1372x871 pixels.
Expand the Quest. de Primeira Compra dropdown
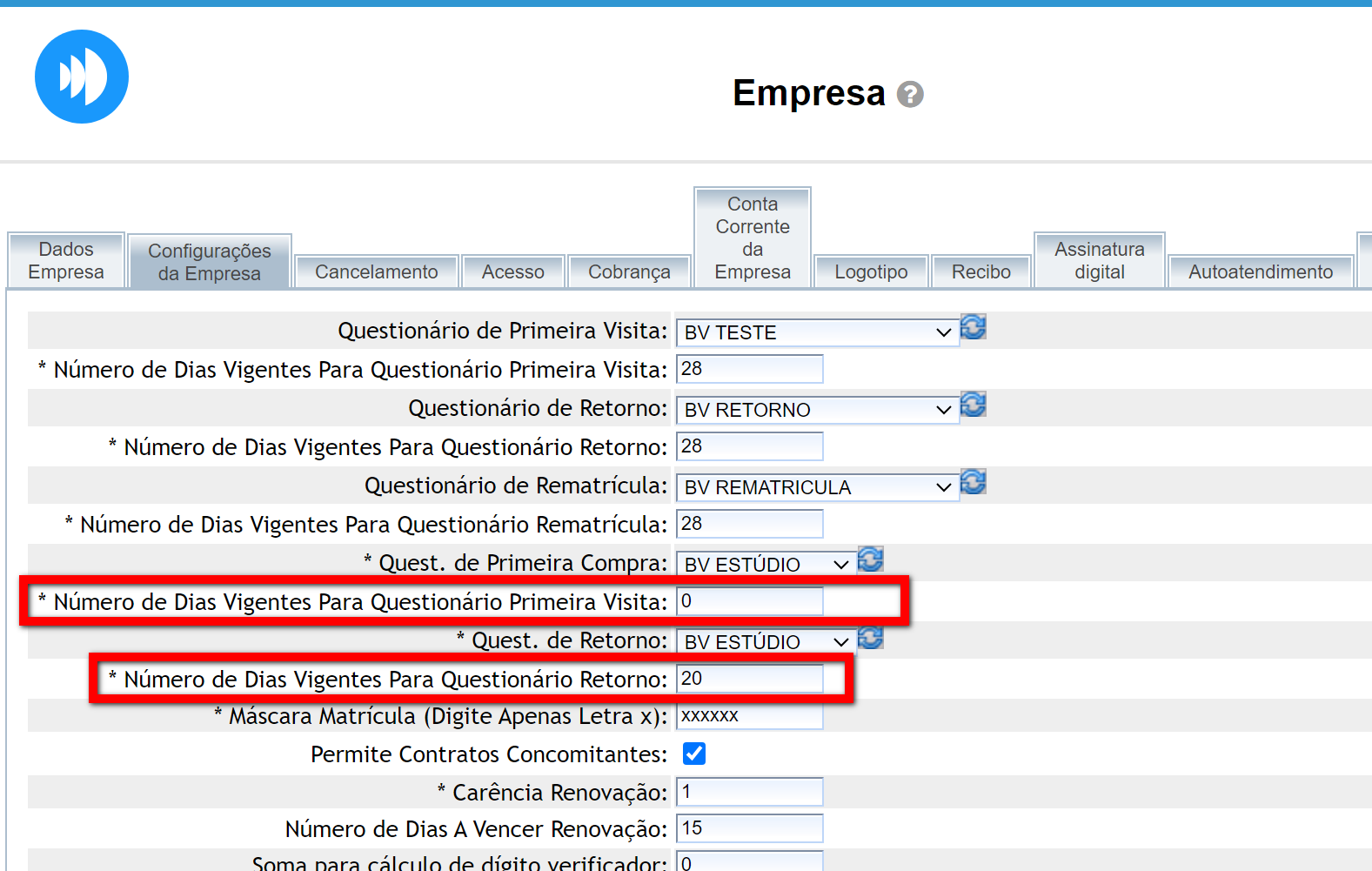[x=766, y=566]
